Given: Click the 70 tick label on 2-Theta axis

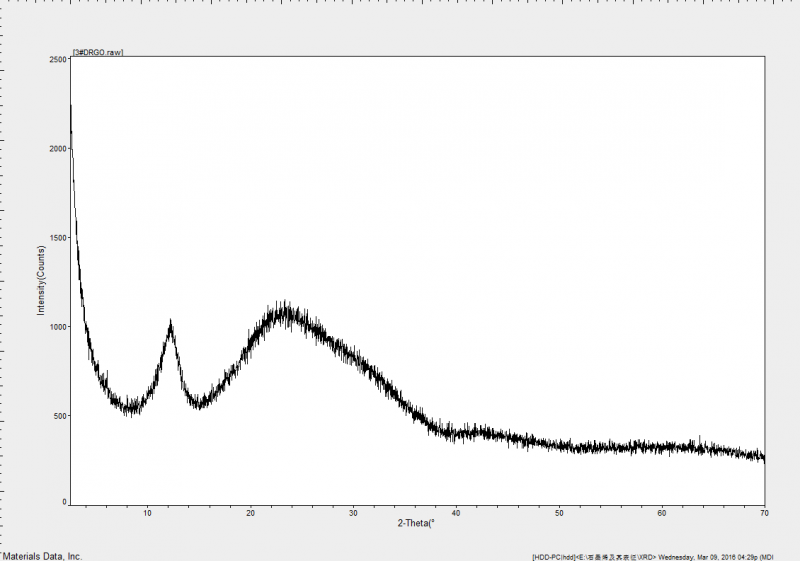Looking at the screenshot, I should [764, 513].
